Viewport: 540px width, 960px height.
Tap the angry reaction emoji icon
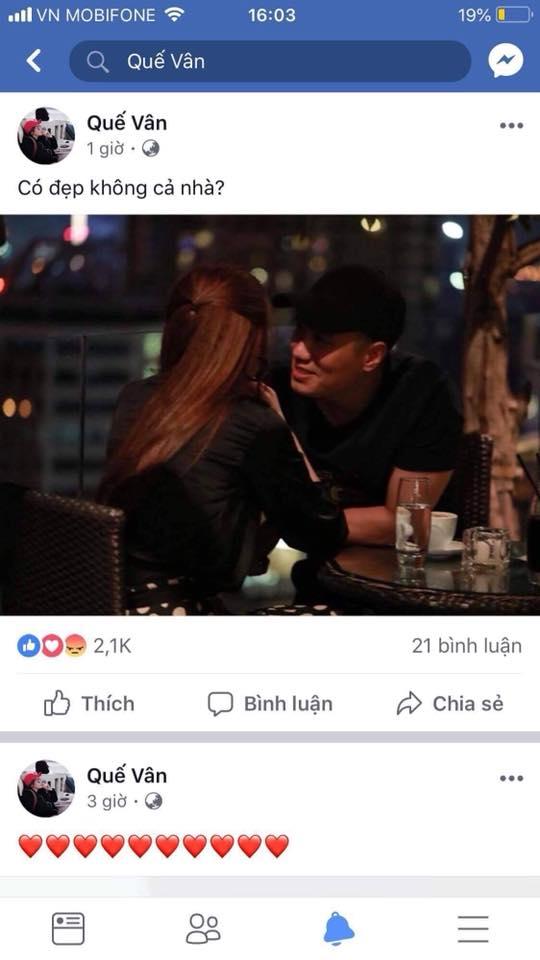coord(75,646)
